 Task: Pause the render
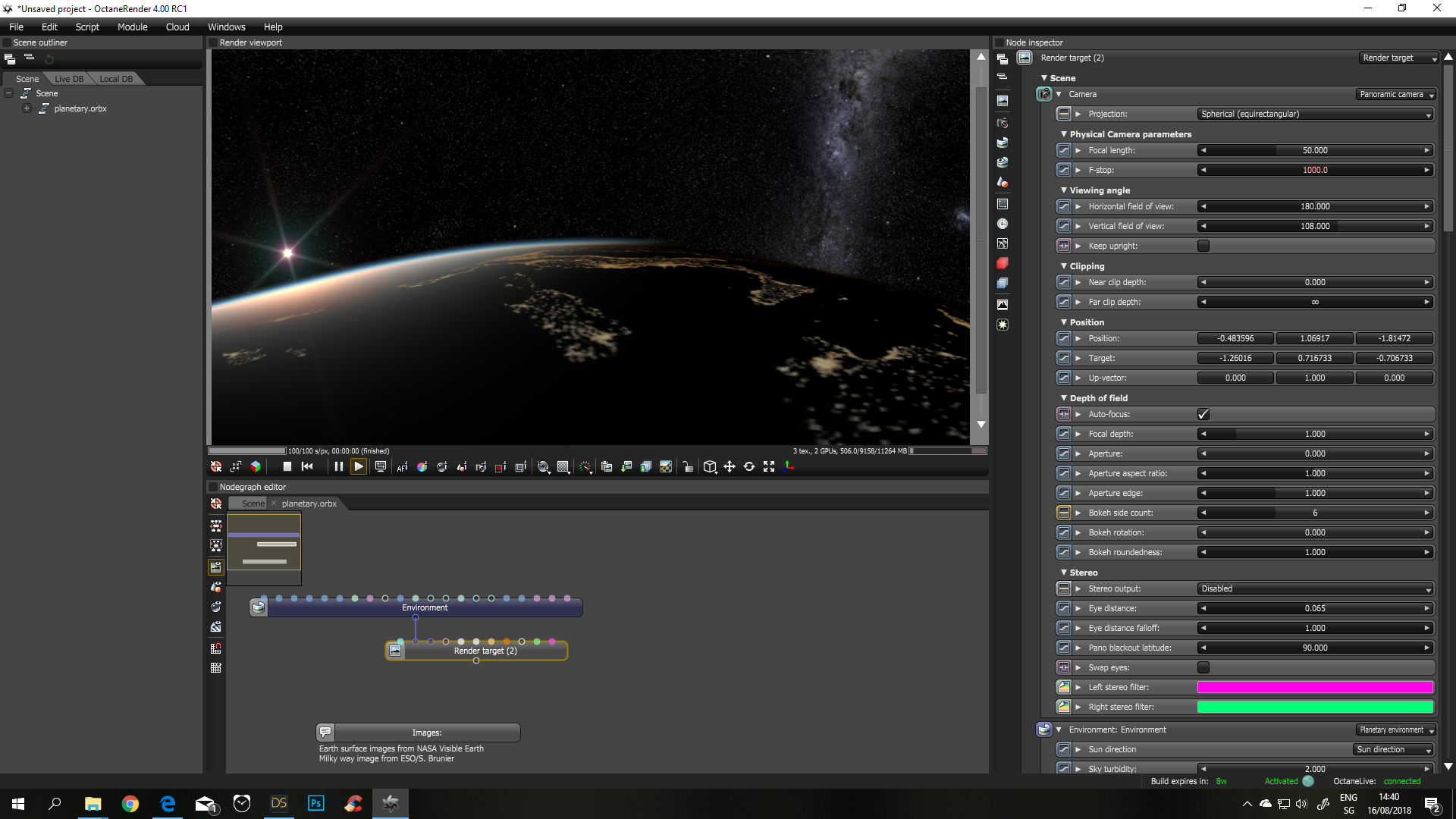pos(338,466)
